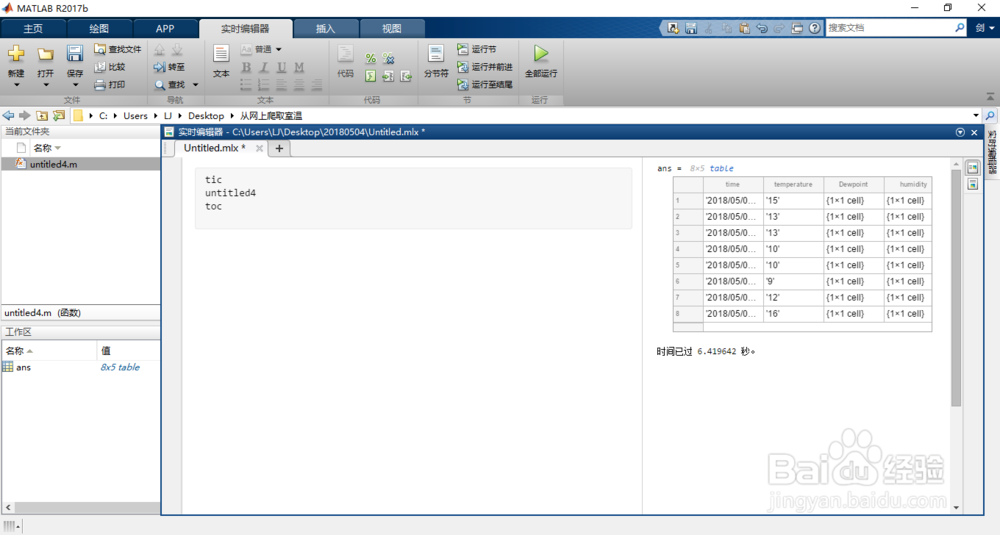The image size is (1000, 535).
Task: Click the ans variable in workspace
Action: [24, 367]
